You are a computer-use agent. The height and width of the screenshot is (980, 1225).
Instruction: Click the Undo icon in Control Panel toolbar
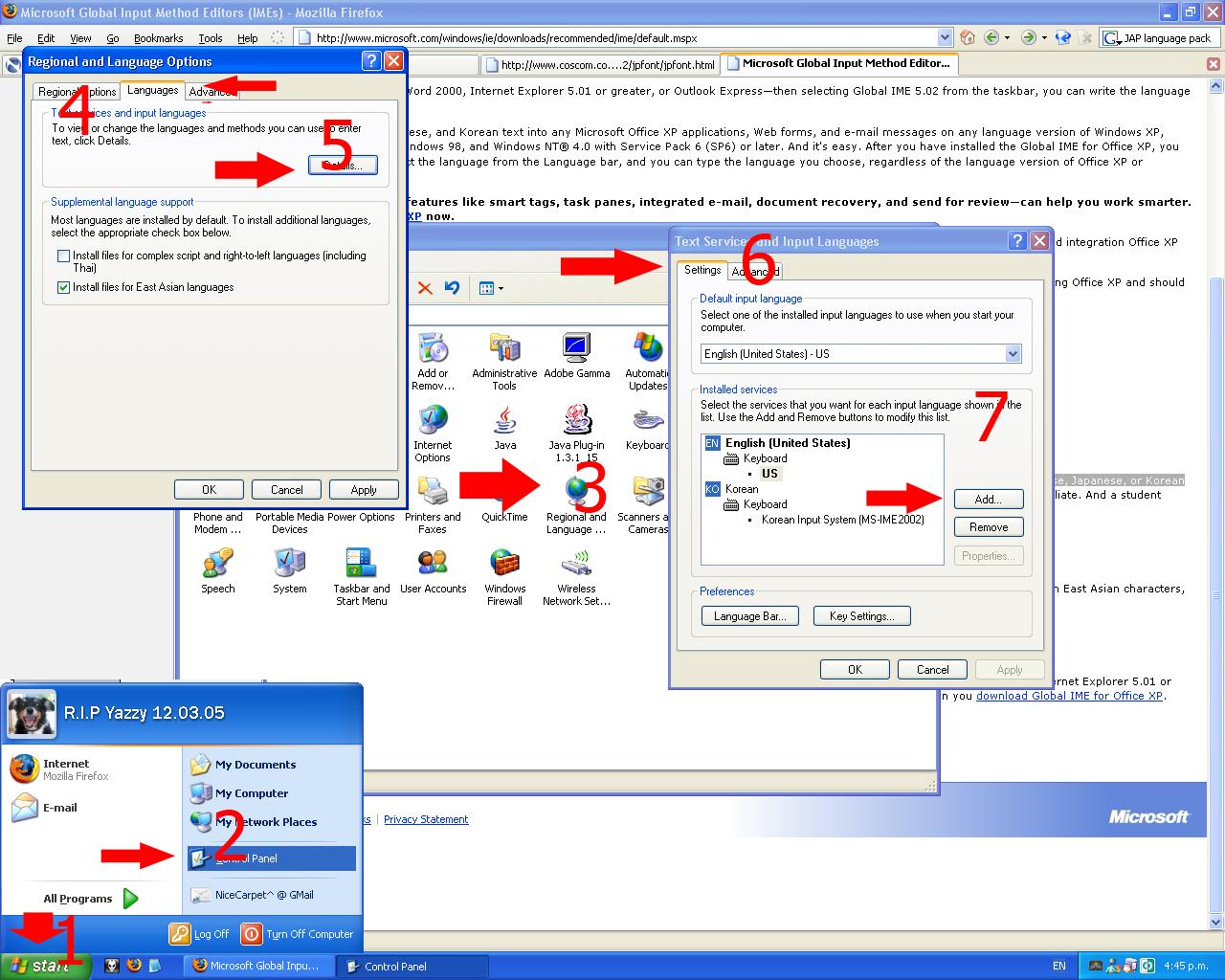tap(452, 288)
